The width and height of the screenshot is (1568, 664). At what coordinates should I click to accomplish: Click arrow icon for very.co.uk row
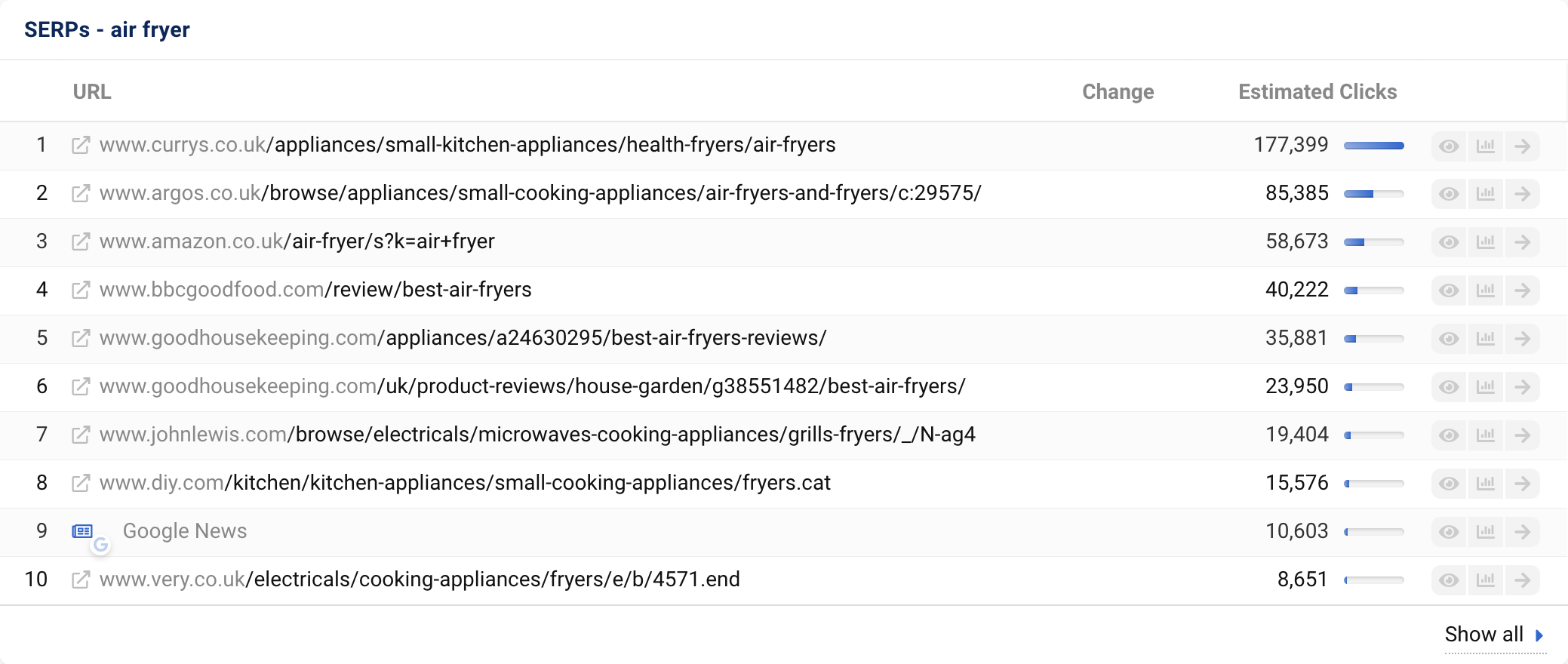[x=1523, y=580]
